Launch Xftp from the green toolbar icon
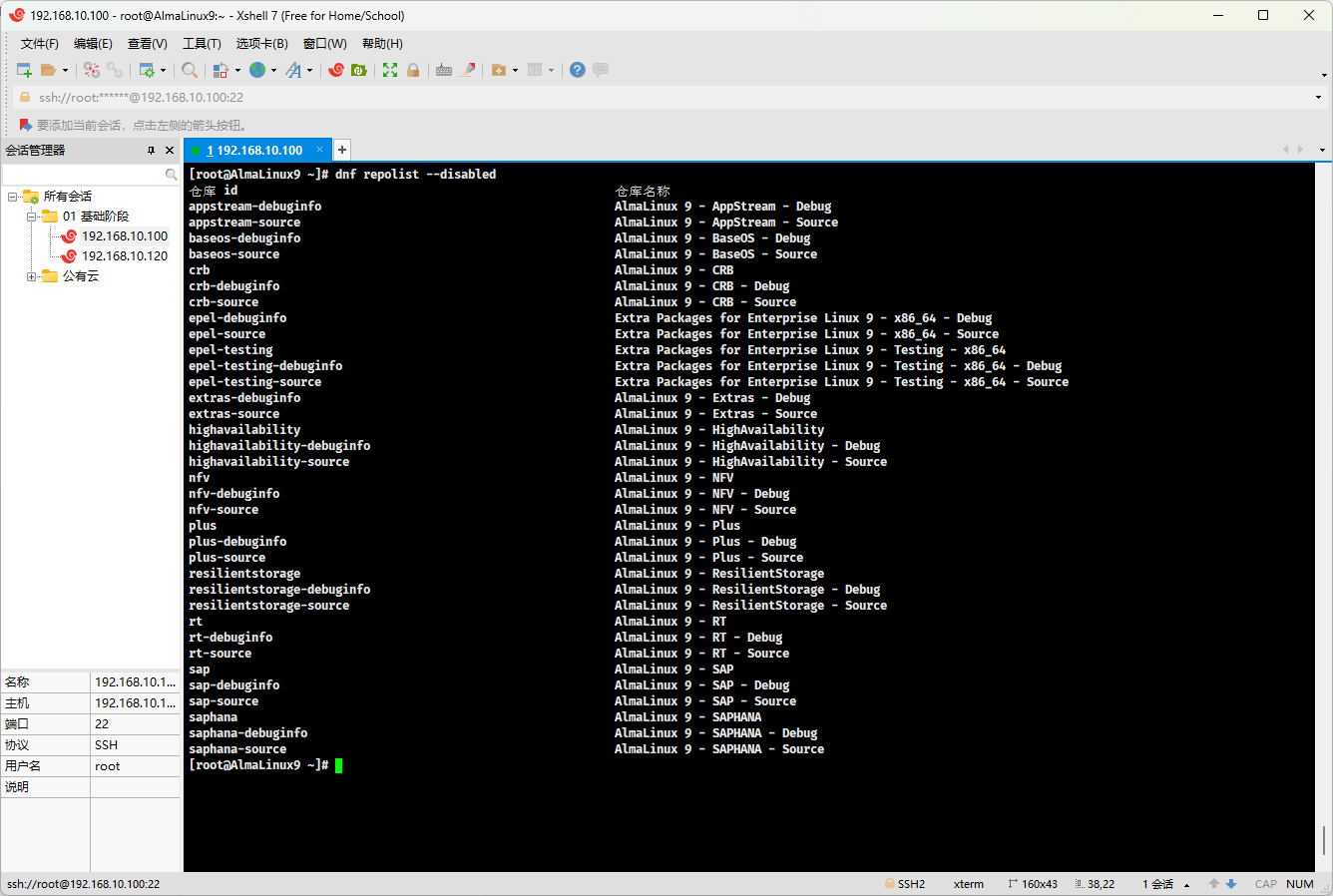 click(x=359, y=70)
